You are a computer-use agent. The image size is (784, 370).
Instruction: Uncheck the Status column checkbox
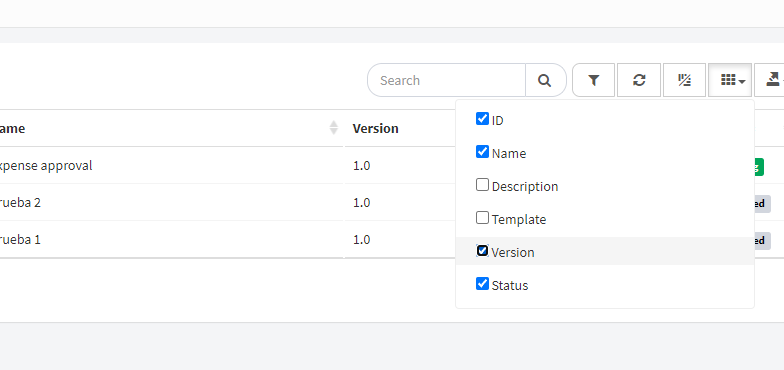482,284
